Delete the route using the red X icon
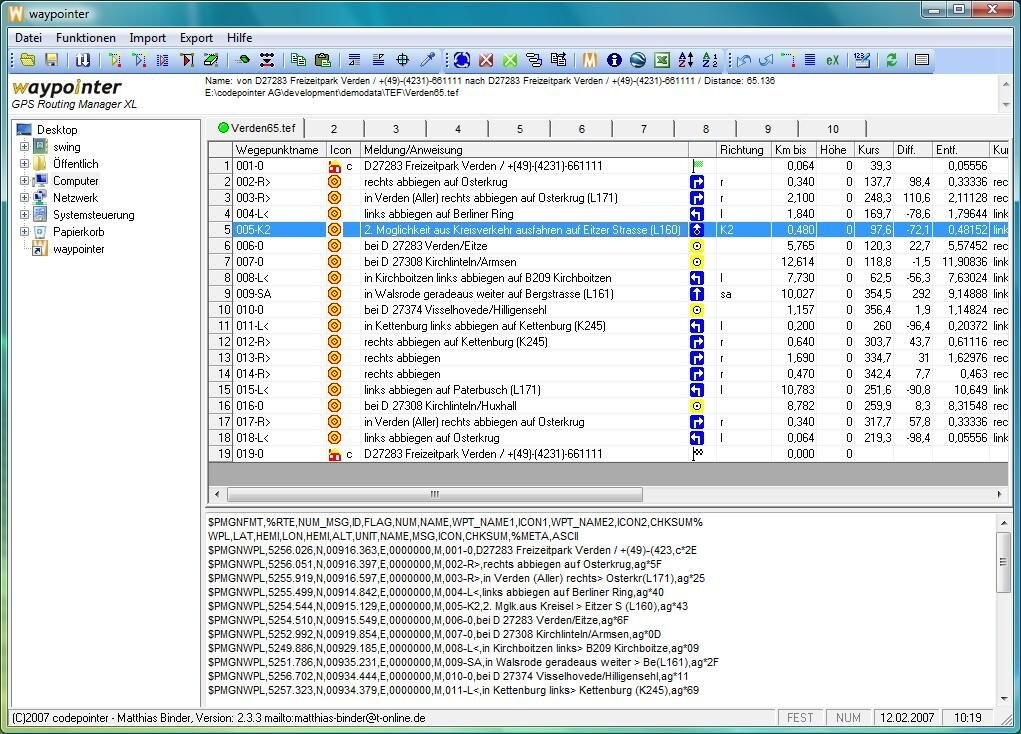The width and height of the screenshot is (1021, 734). tap(486, 60)
